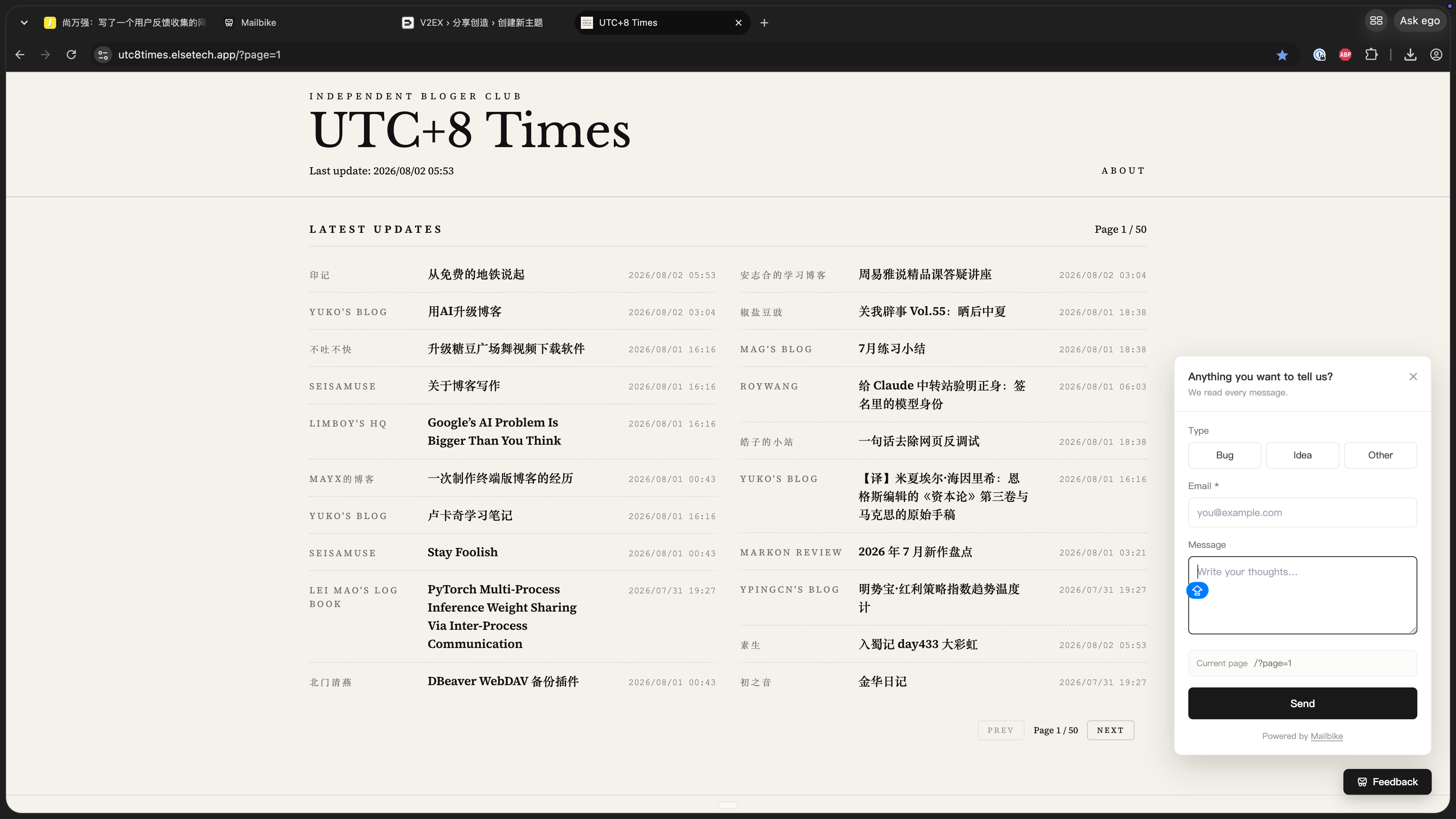Click the Current page /?page=1 field
Image resolution: width=1456 pixels, height=819 pixels.
pos(1302,663)
